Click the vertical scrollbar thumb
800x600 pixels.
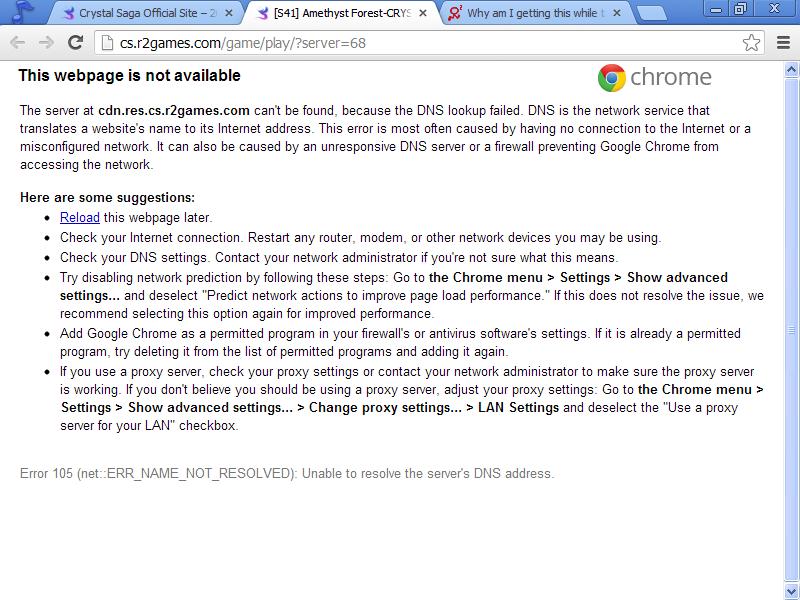click(792, 330)
